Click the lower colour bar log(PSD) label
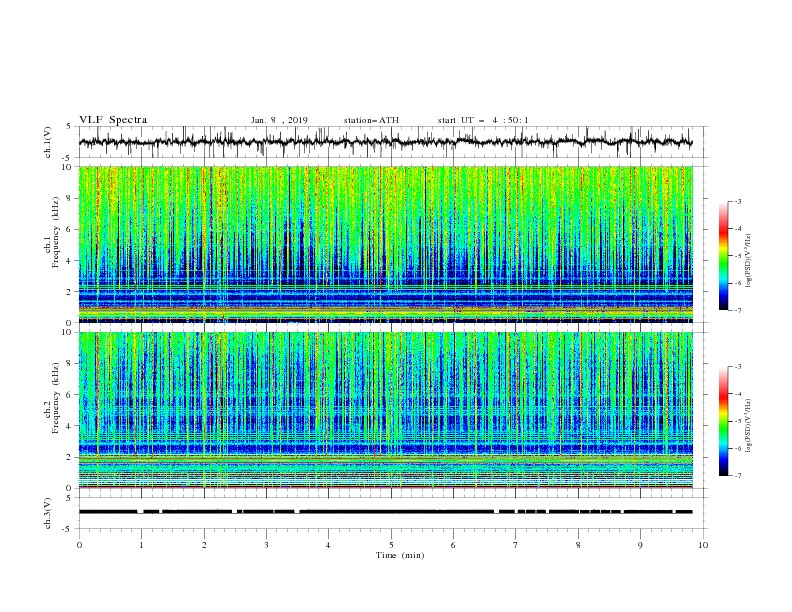792x612 pixels. (x=749, y=426)
